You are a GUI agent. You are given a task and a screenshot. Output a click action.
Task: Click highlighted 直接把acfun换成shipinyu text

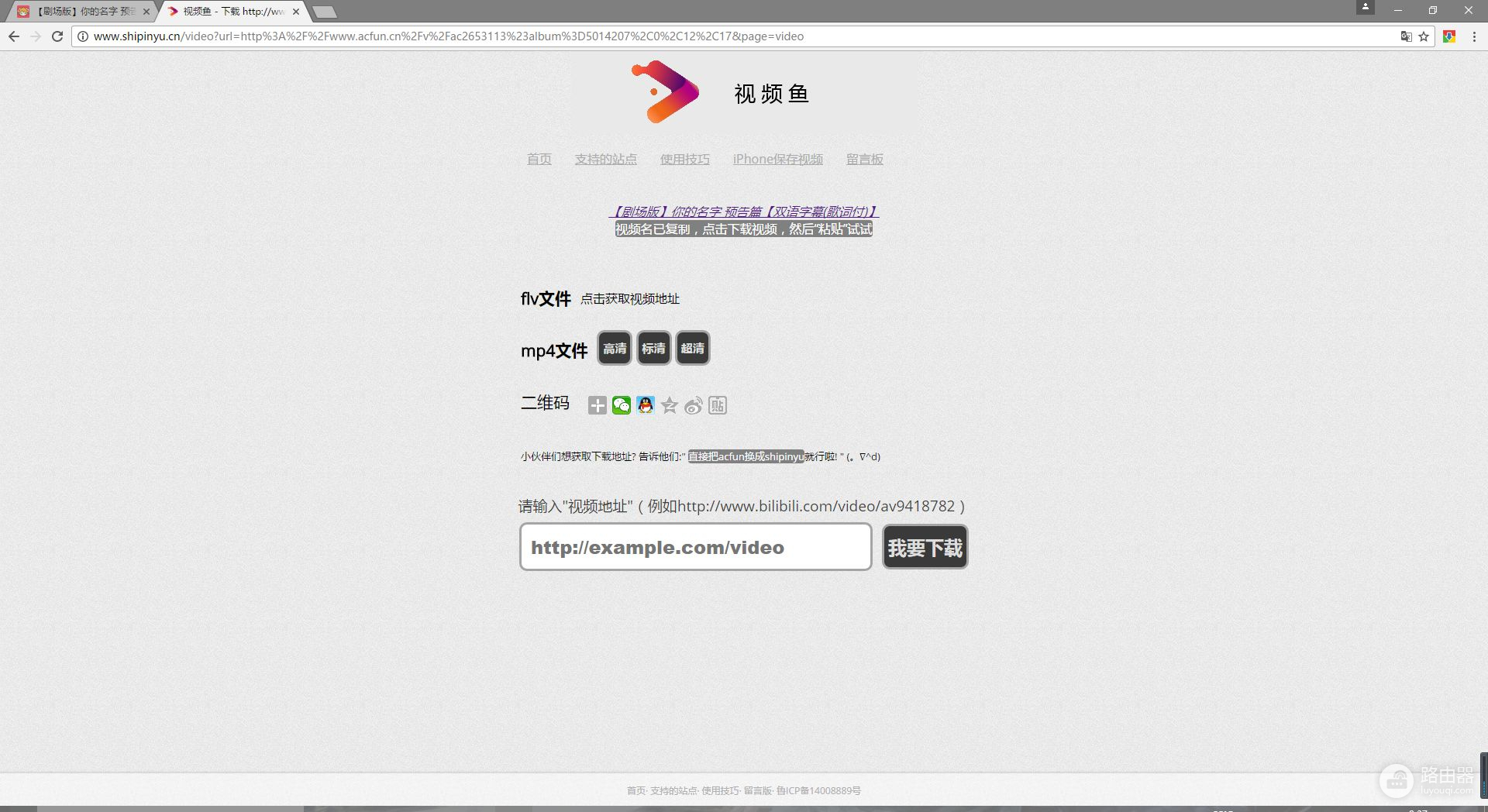[746, 456]
